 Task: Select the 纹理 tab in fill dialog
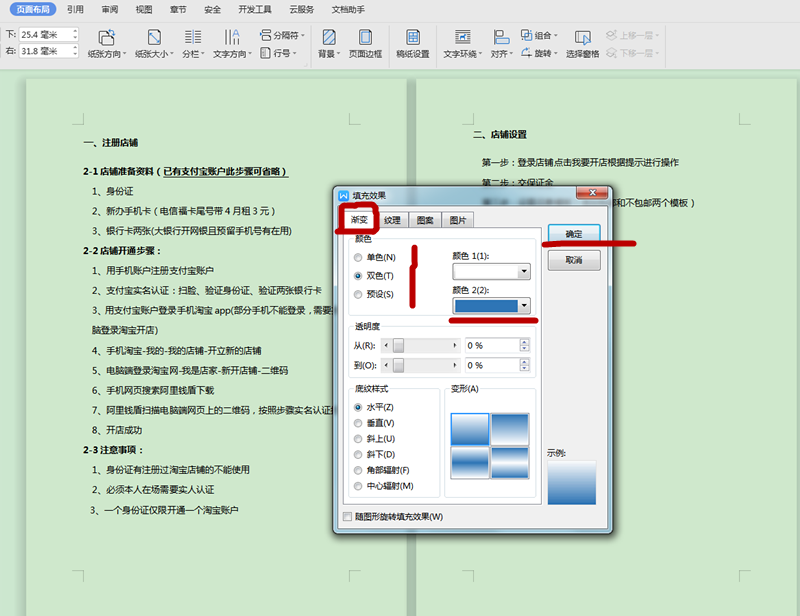(392, 220)
